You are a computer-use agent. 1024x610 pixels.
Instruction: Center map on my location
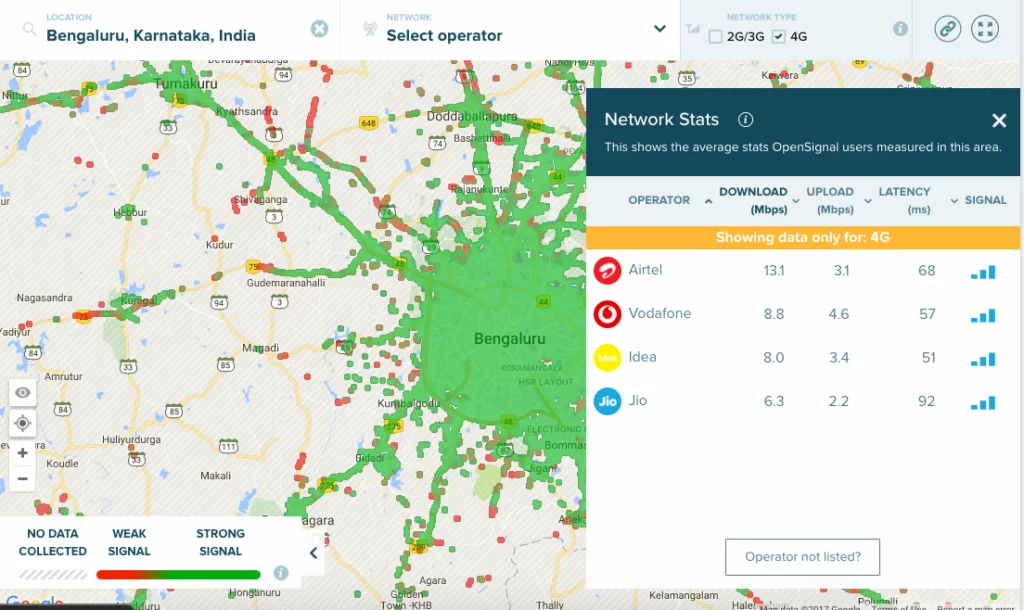[x=23, y=423]
